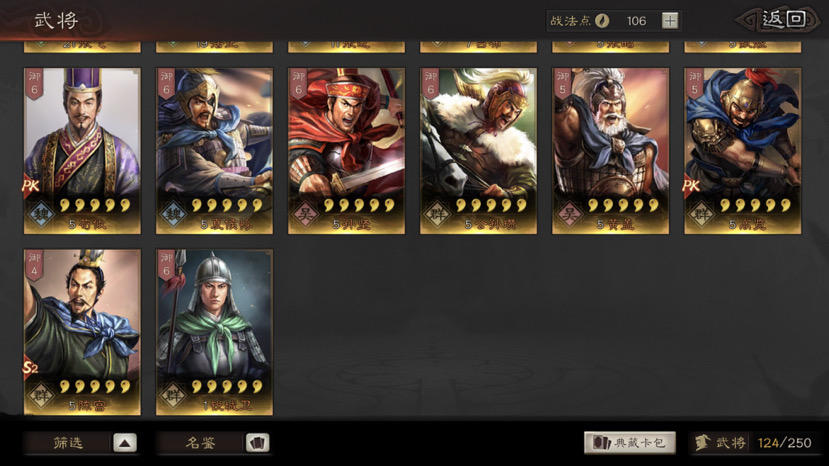Screen dimensions: 829x466
Task: Click the 吴 faction emblem on 孙坚 card
Action: coord(305,215)
